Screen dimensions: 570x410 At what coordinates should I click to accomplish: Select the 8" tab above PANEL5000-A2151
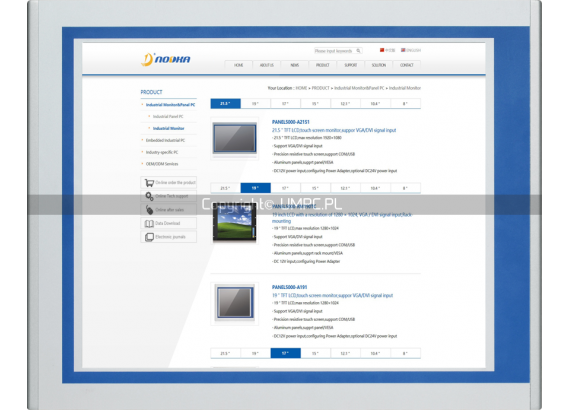click(x=405, y=104)
